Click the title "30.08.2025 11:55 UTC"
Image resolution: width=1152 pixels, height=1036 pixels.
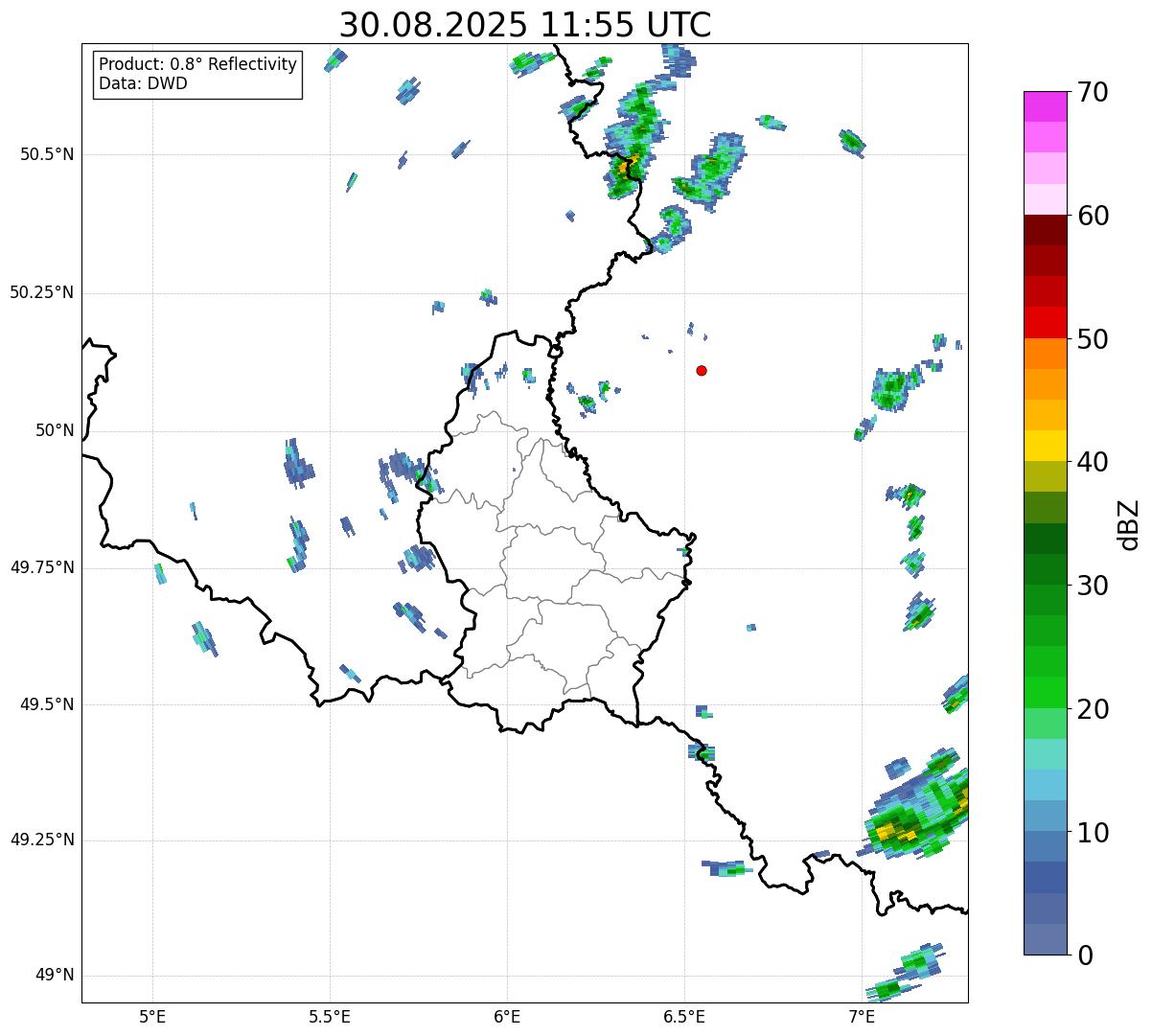525,25
